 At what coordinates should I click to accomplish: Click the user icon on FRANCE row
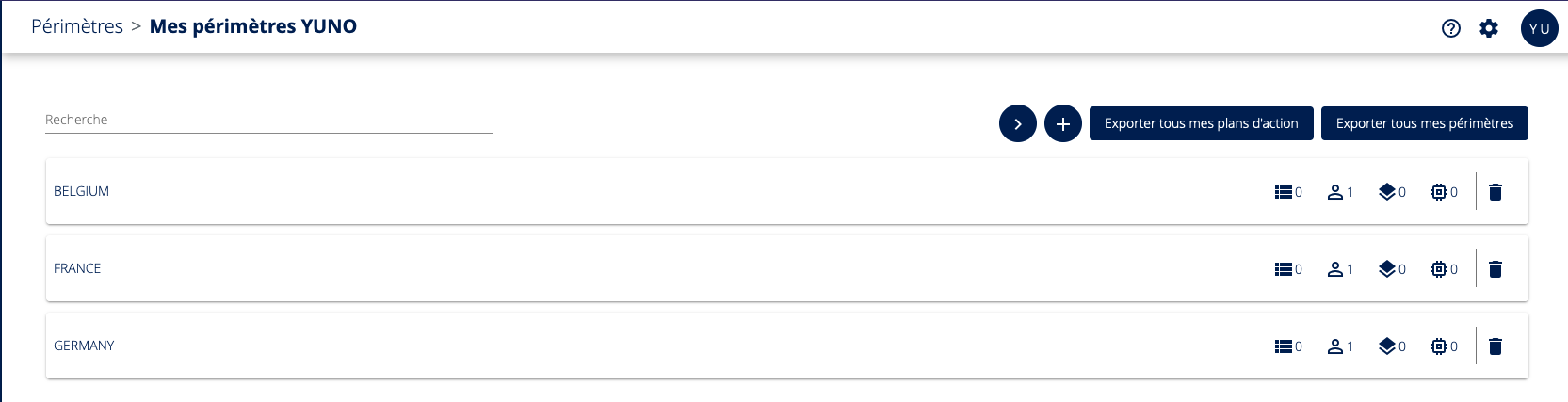coord(1335,269)
